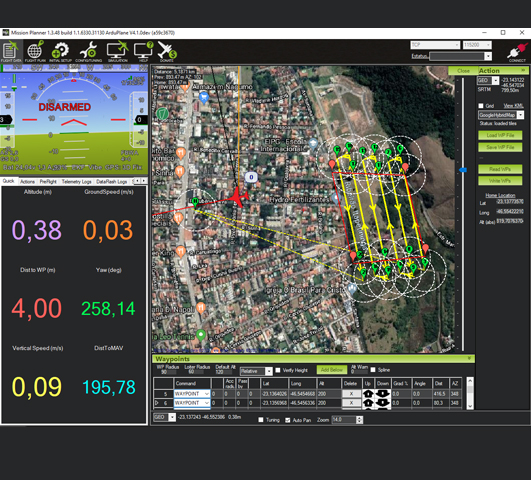Delete waypoint 5 with X button
Viewport: 531px width, 480px height.
[351, 394]
